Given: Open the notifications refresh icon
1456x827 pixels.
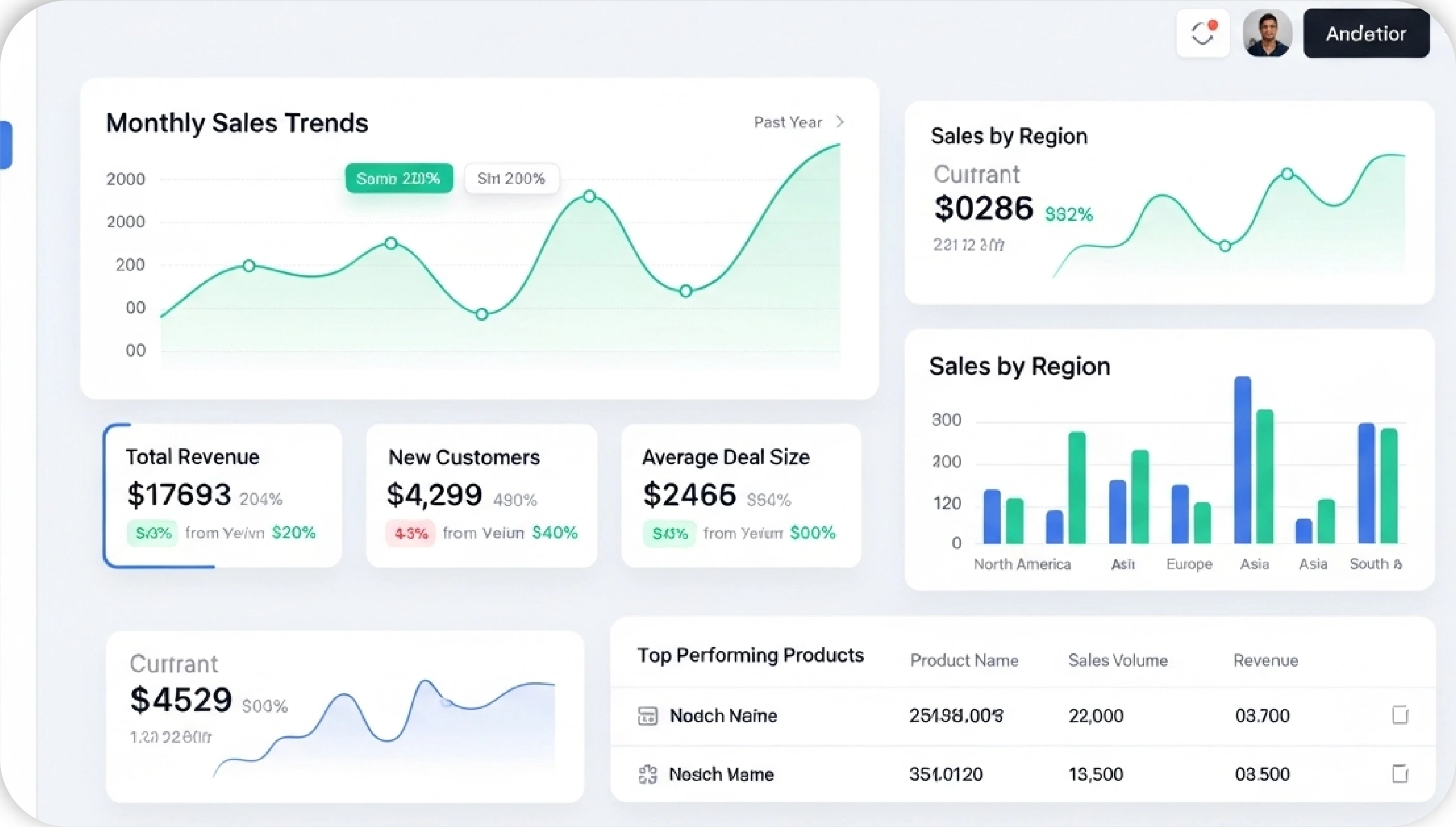Looking at the screenshot, I should [x=1203, y=33].
